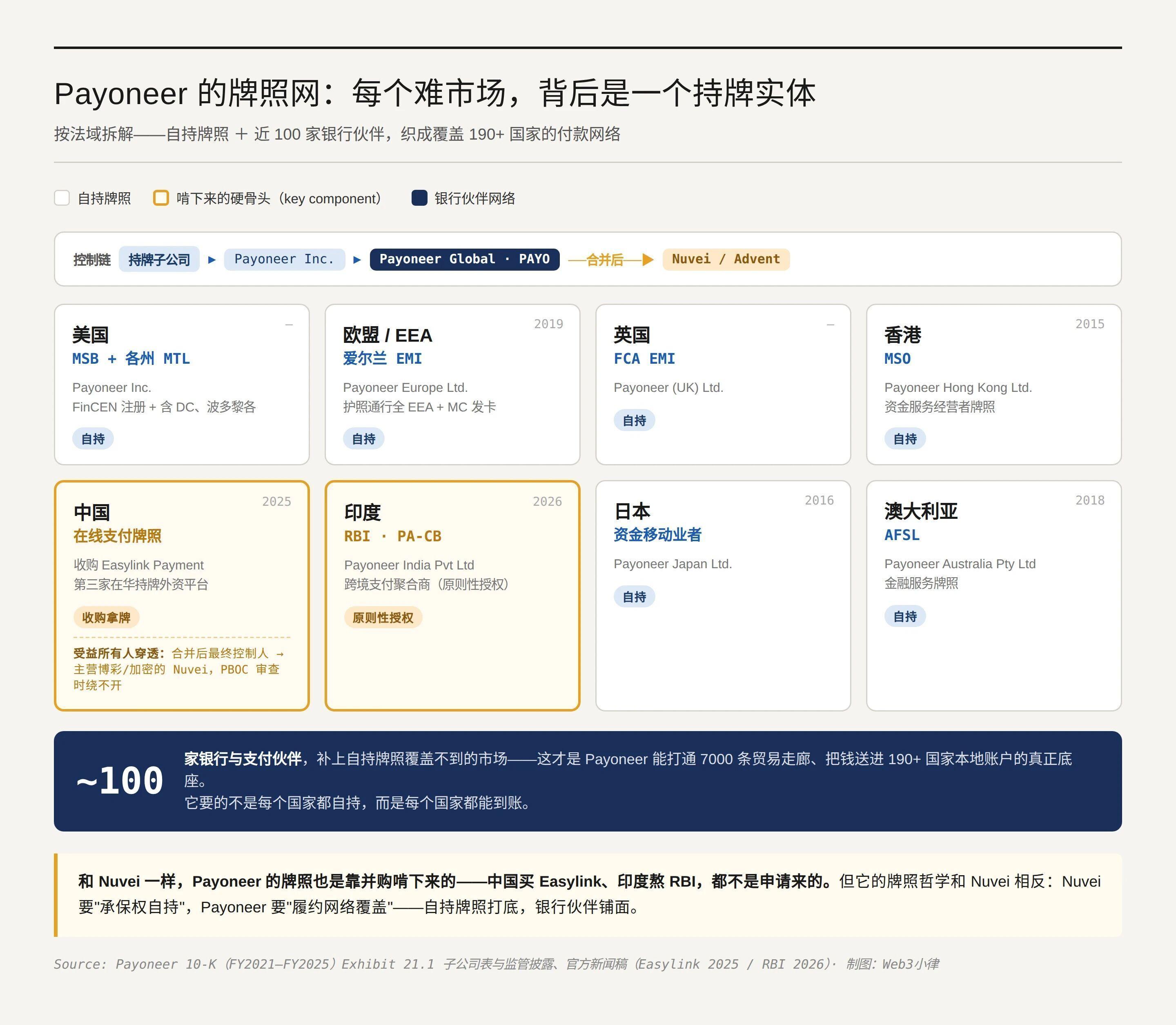Viewport: 1176px width, 1025px height.
Task: Open the 香港 card title
Action: (x=902, y=335)
